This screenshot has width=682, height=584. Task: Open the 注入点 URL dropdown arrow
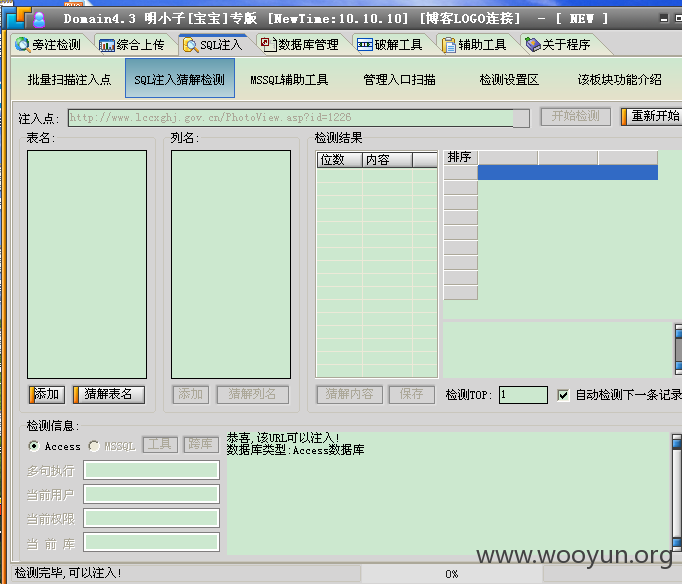521,118
